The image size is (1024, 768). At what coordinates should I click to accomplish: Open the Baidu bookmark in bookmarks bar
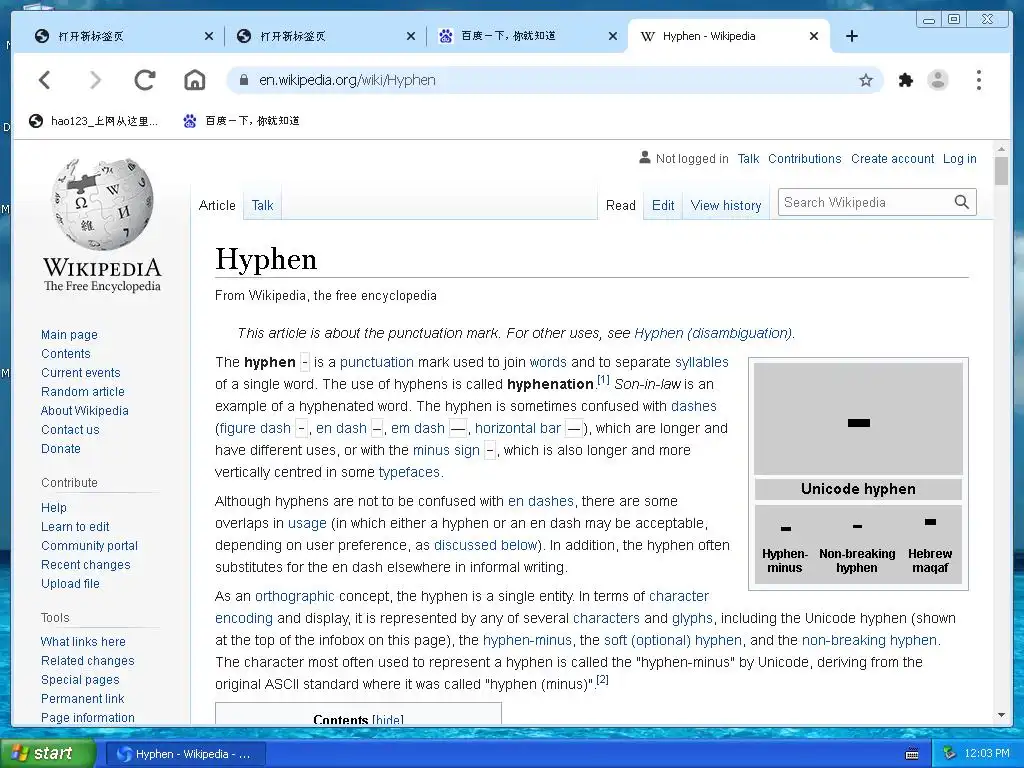pyautogui.click(x=242, y=121)
